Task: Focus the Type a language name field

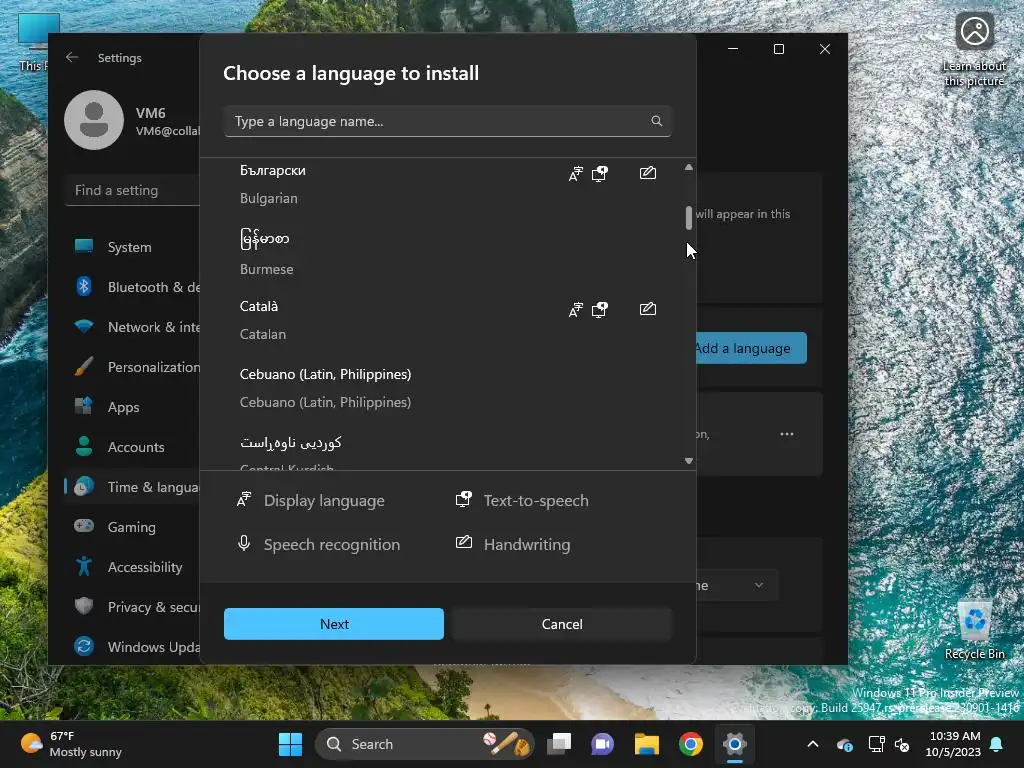Action: (x=447, y=121)
